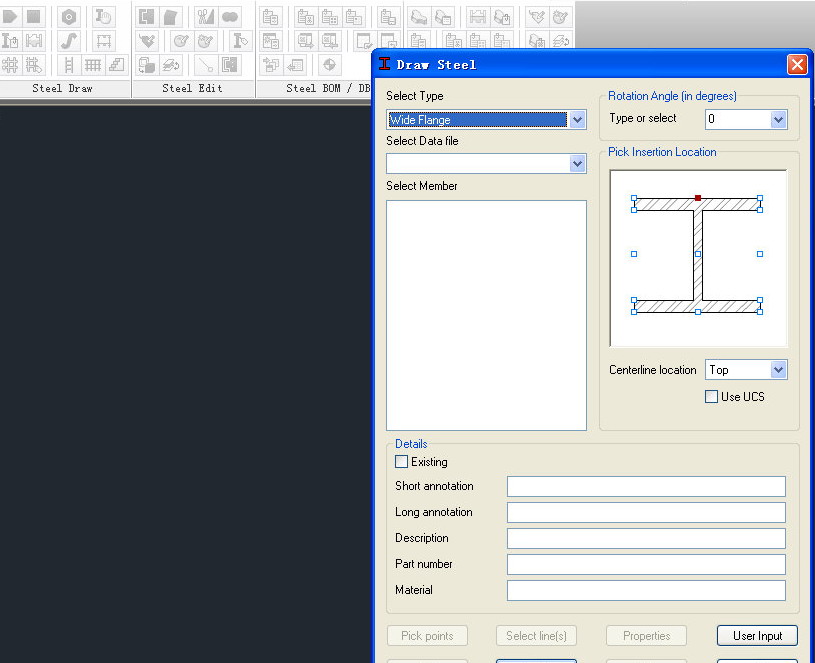
Task: Pick the right-middle insertion point handle
Action: pyautogui.click(x=760, y=254)
